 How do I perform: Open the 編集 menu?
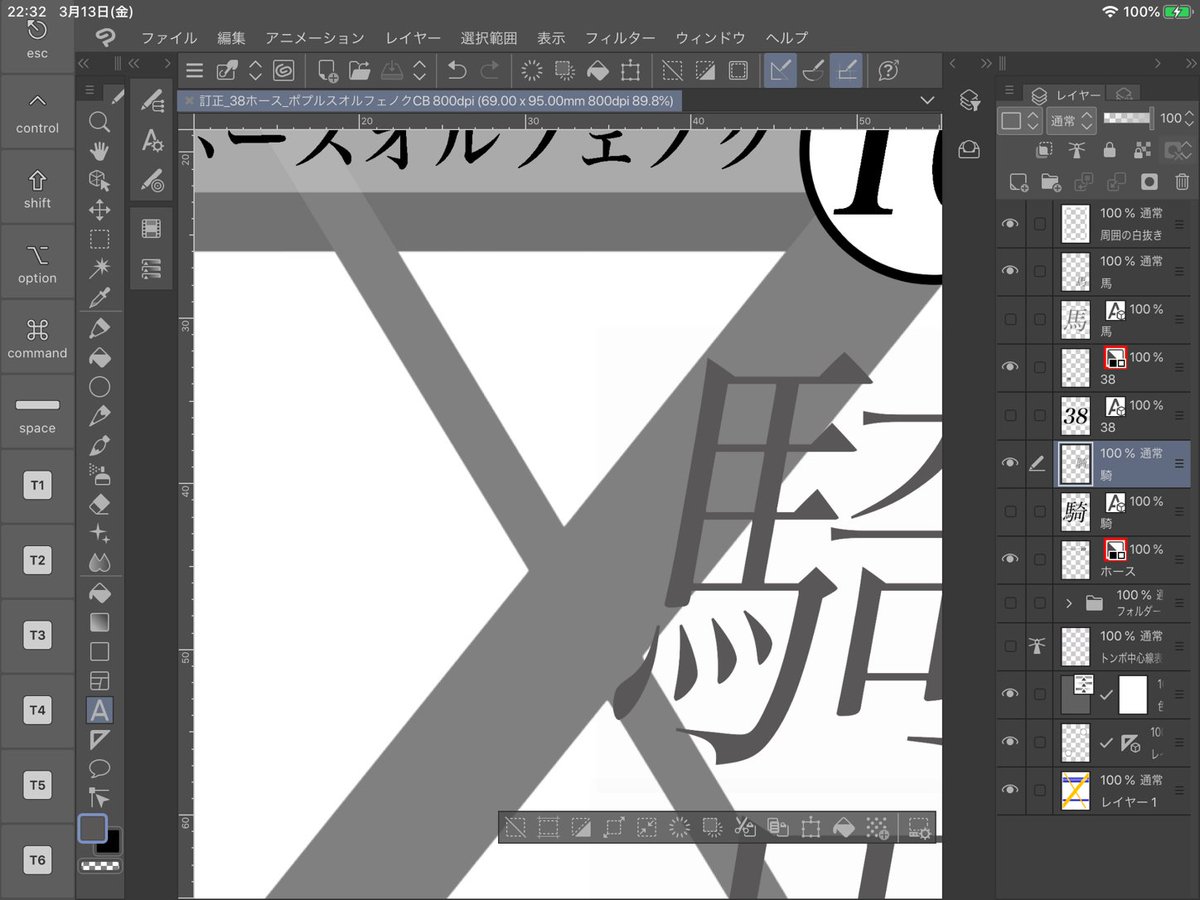231,38
